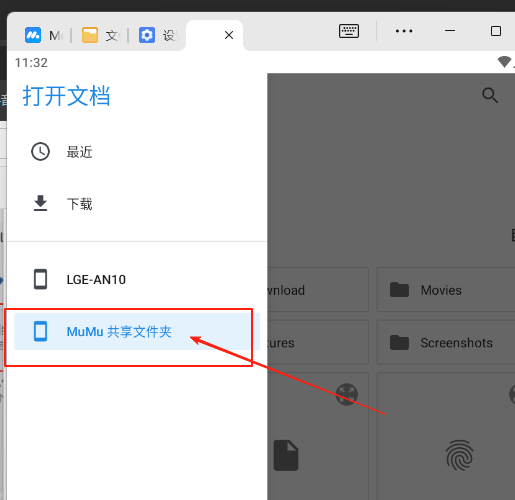Select the 下载 (Downloads) entry
Image resolution: width=515 pixels, height=500 pixels.
137,204
